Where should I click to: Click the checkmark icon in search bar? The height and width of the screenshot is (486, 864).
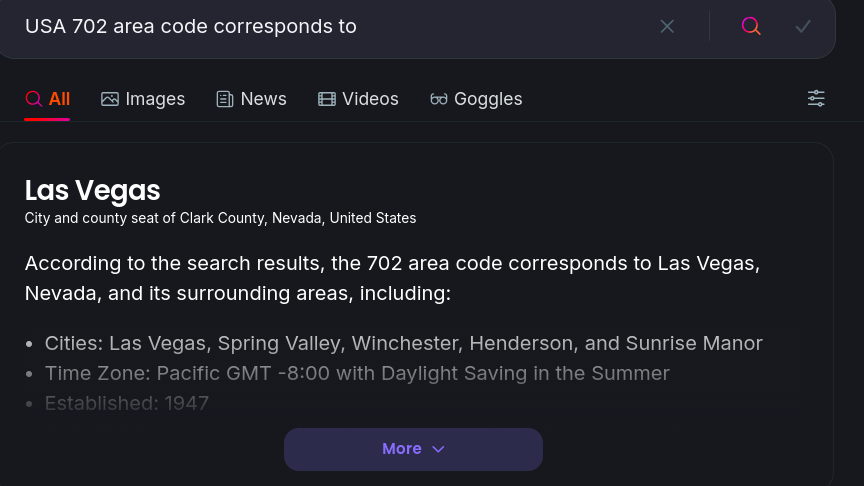803,26
